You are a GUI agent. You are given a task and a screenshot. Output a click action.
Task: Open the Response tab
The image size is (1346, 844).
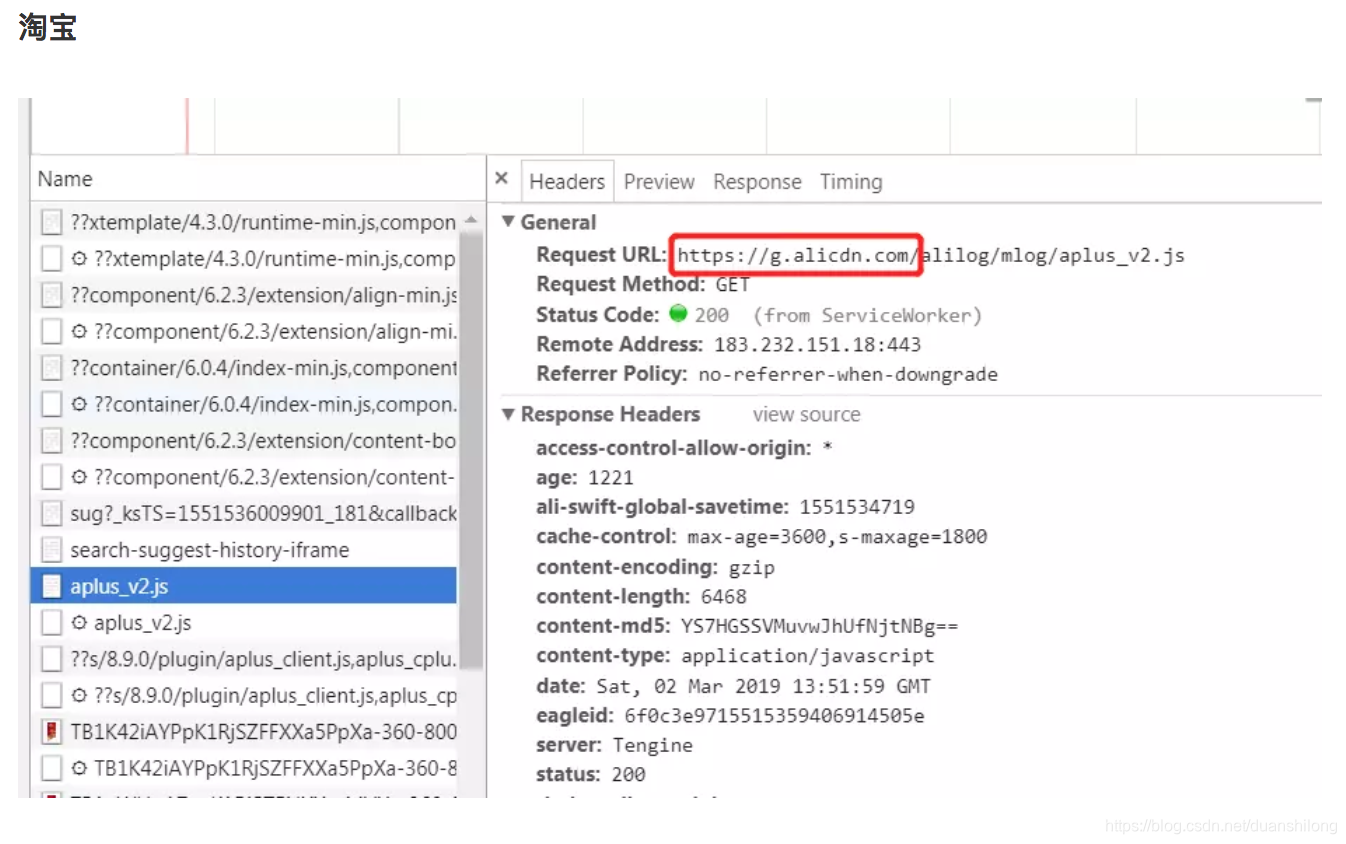[757, 182]
